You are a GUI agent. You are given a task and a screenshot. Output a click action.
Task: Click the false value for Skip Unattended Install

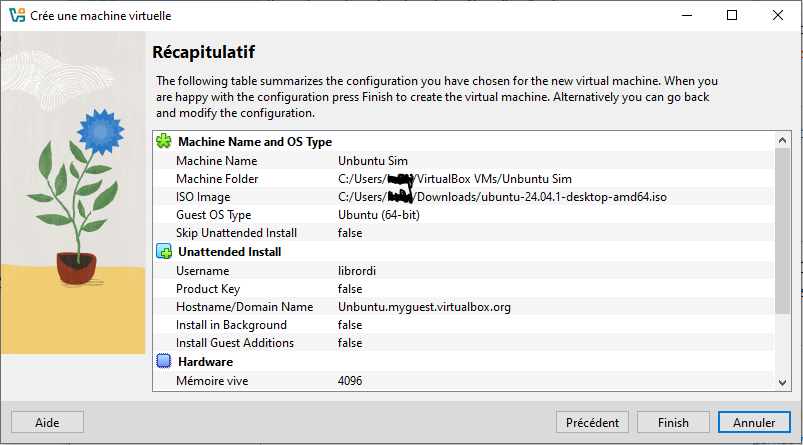pos(350,233)
